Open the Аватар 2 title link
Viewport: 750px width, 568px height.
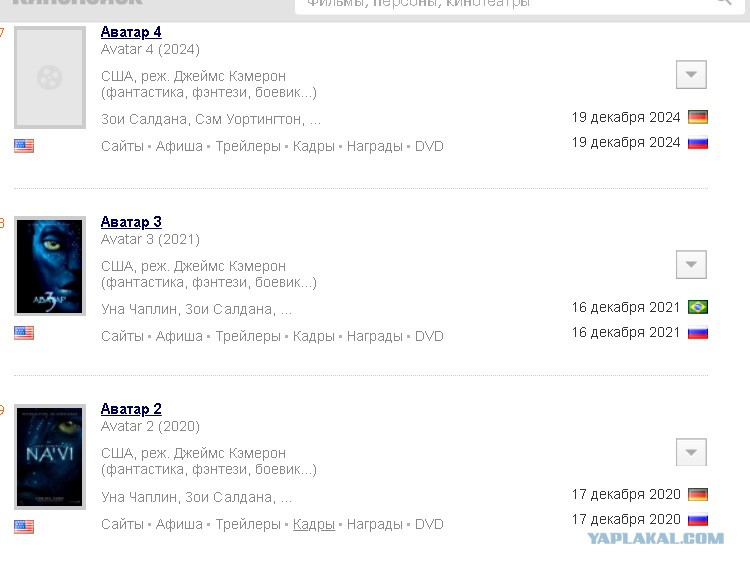point(131,409)
